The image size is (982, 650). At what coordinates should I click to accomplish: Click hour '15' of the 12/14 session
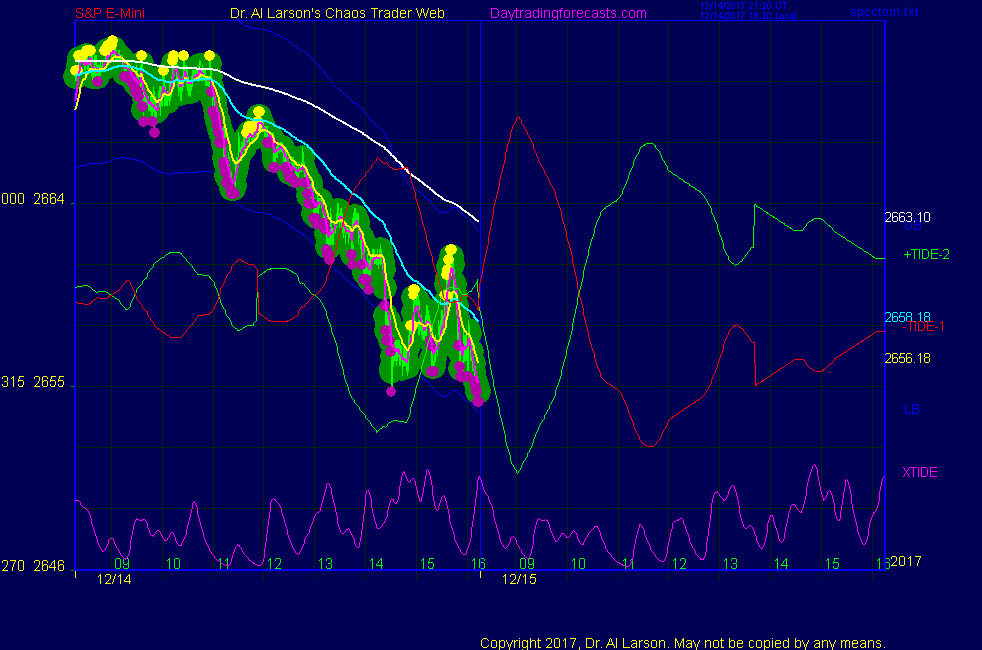click(x=427, y=564)
